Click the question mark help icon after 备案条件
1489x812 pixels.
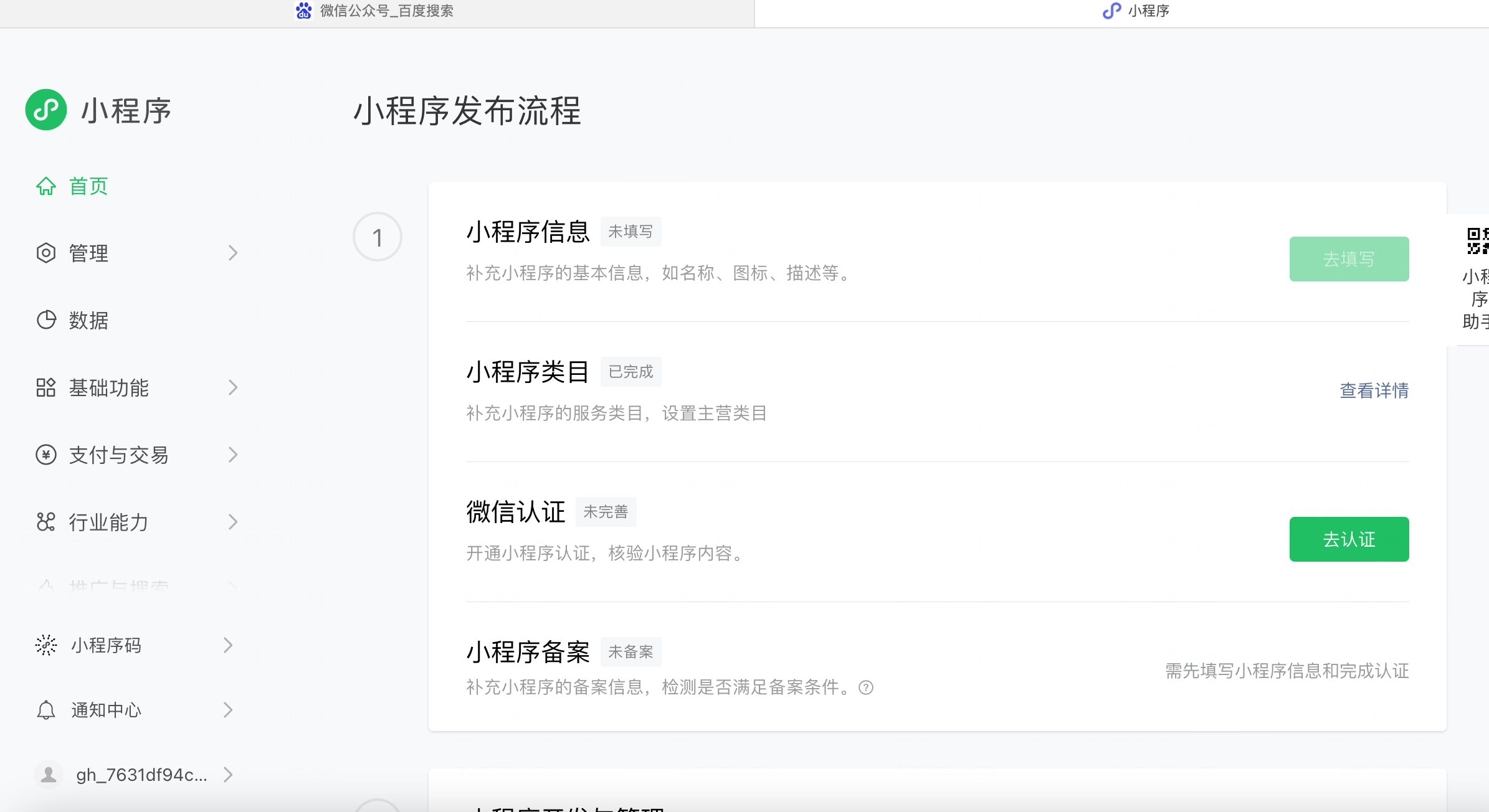click(866, 687)
